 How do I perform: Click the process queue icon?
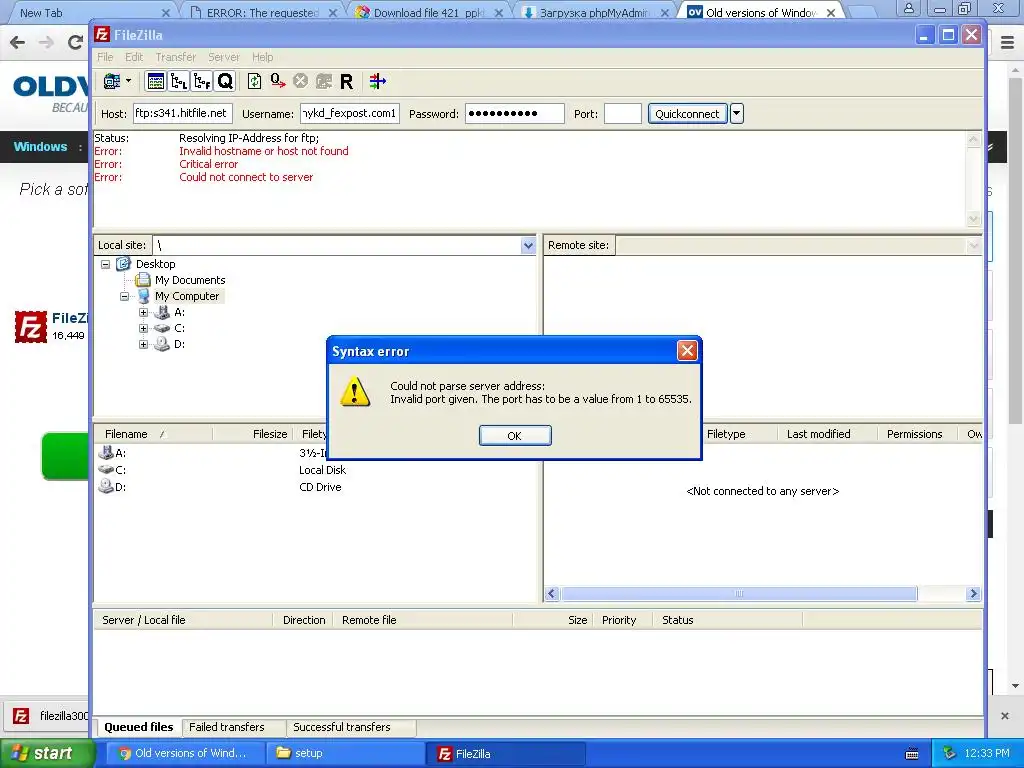(x=278, y=81)
